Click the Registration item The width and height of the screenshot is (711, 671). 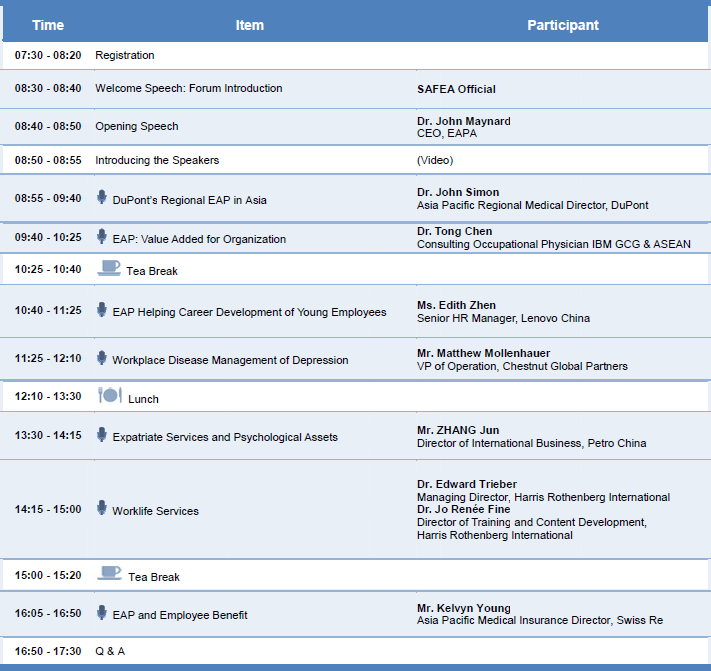(x=125, y=55)
